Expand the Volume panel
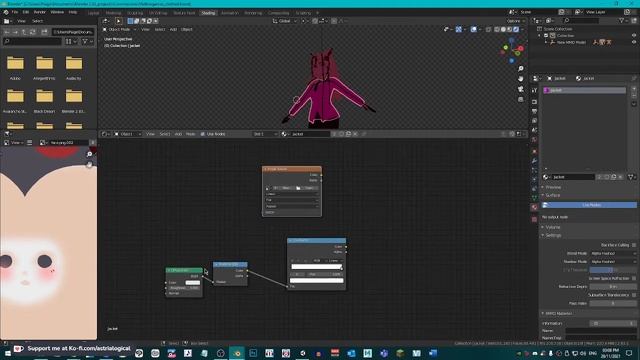This screenshot has width=640, height=360. click(553, 227)
